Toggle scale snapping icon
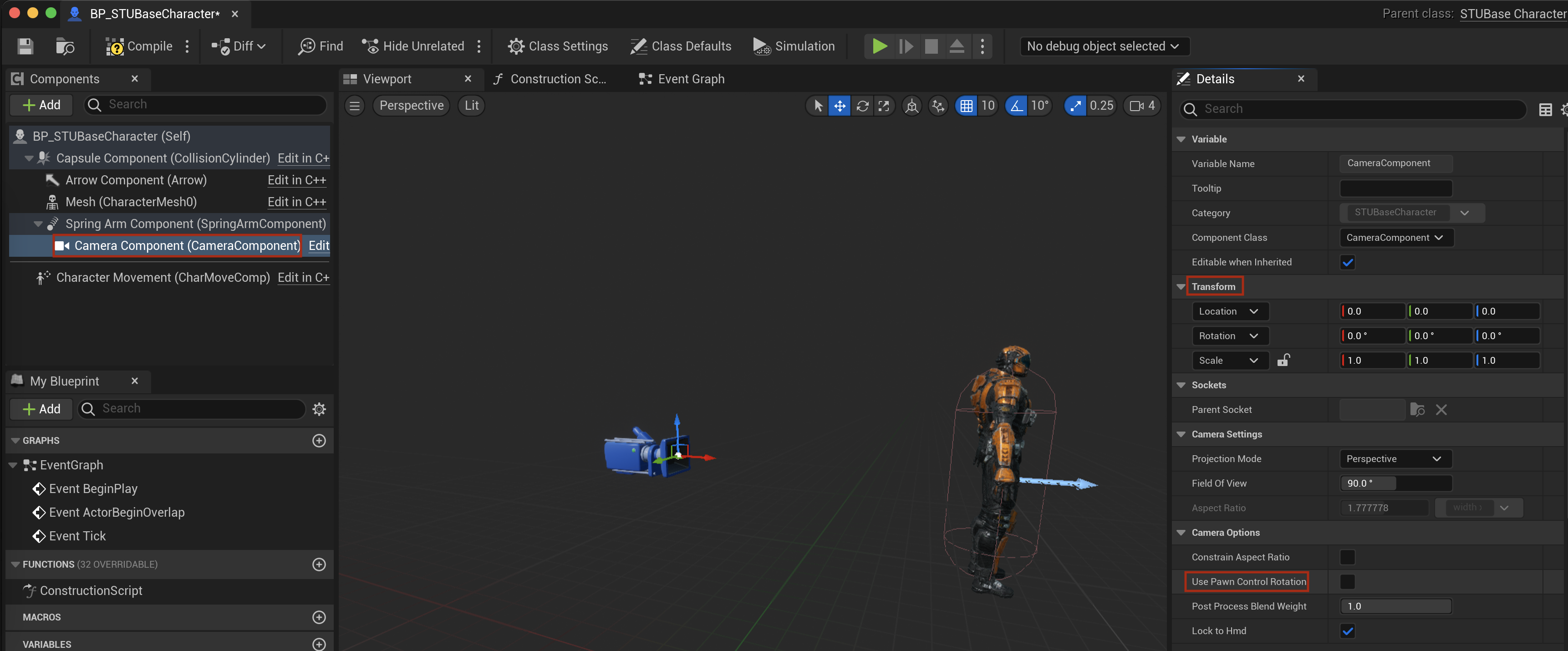Viewport: 1568px width, 651px height. pyautogui.click(x=1075, y=106)
